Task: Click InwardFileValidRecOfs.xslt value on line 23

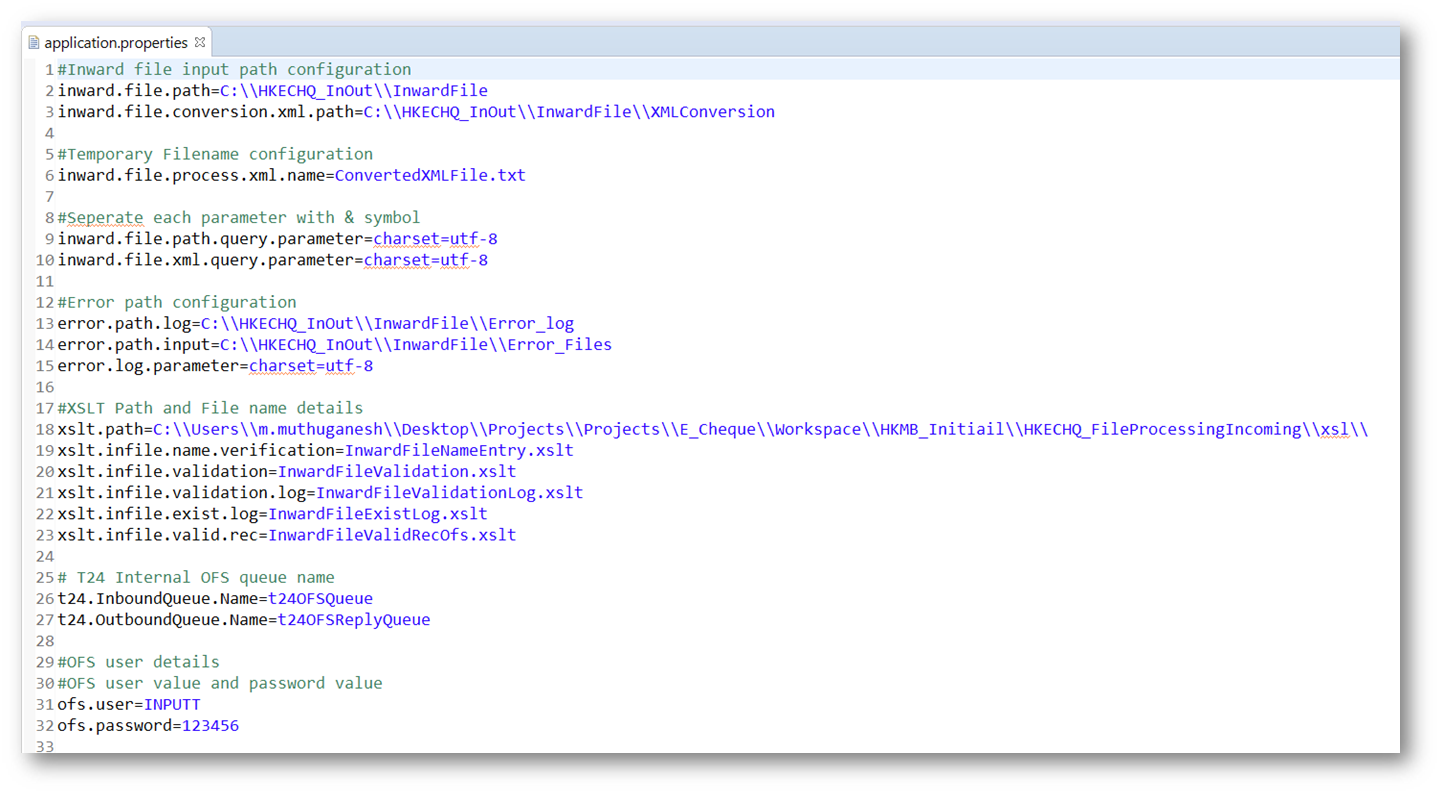Action: [392, 535]
